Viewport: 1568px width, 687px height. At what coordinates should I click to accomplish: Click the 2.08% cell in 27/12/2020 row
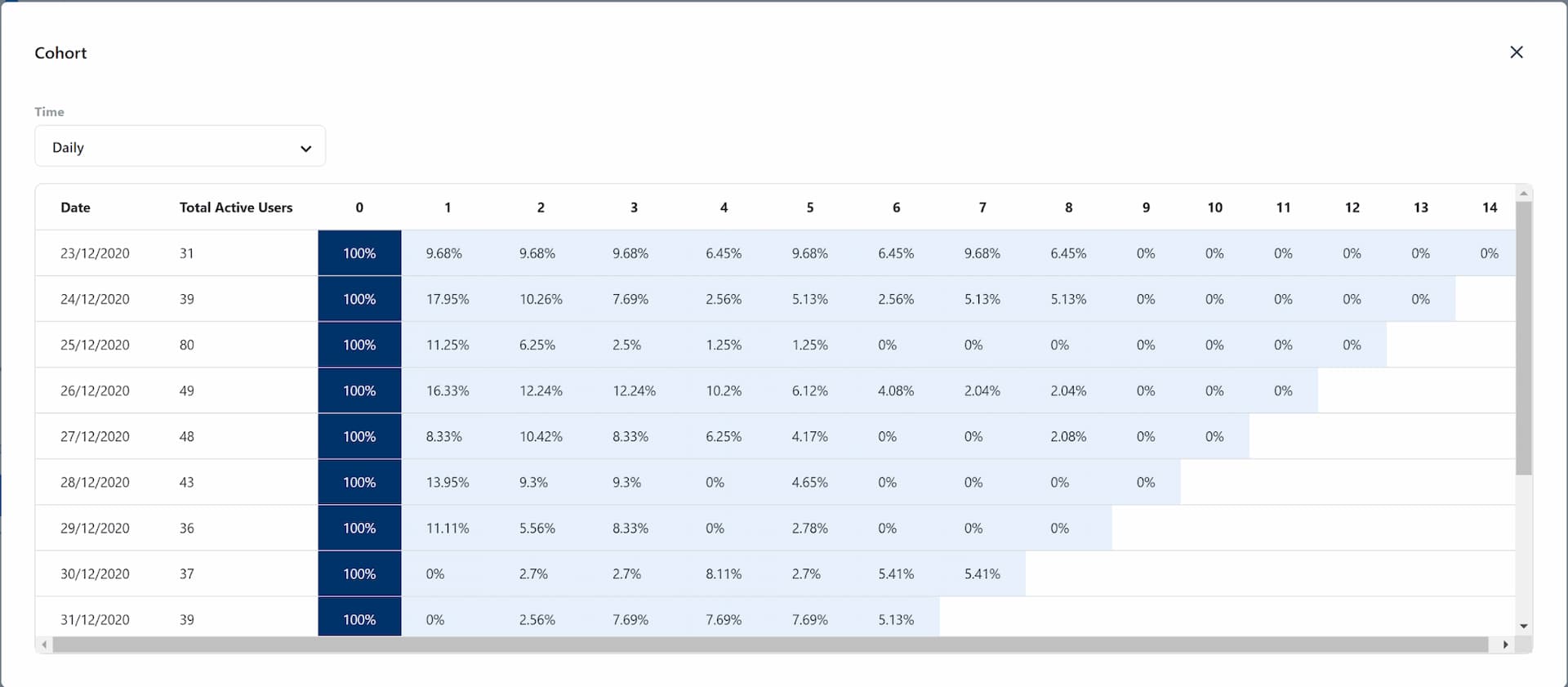coord(1068,436)
